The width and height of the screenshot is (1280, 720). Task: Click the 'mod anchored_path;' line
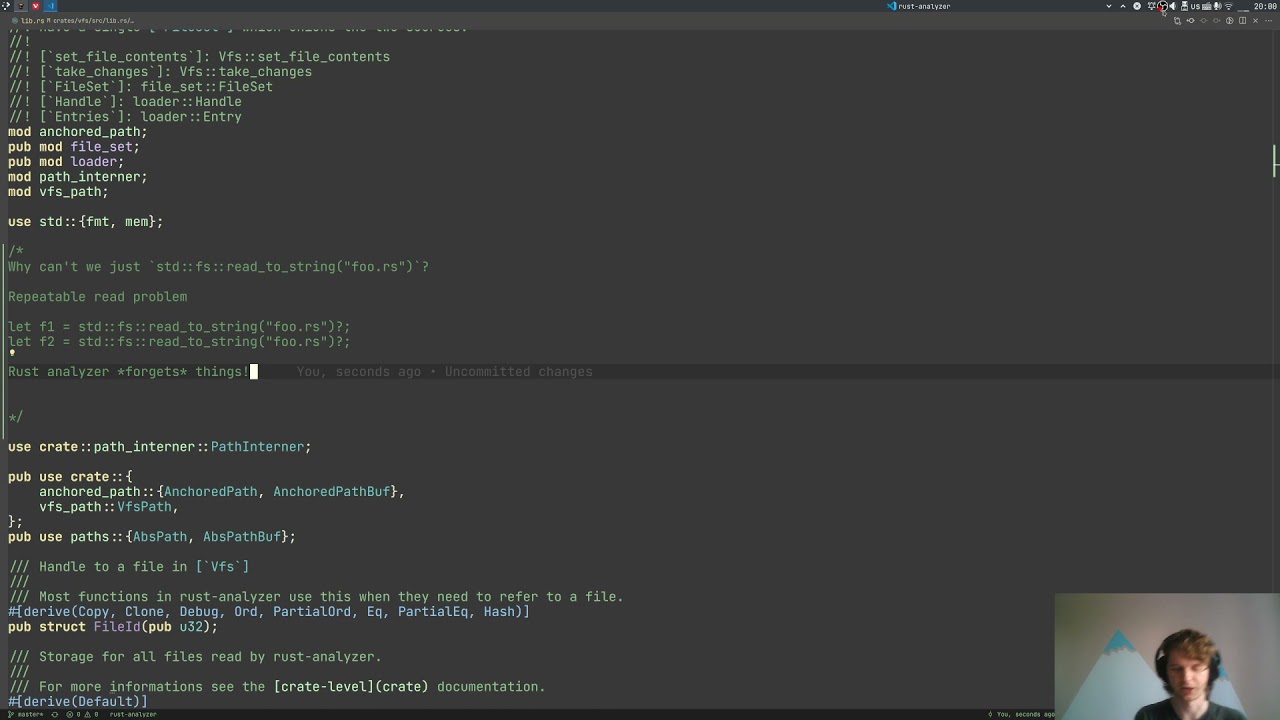point(78,132)
